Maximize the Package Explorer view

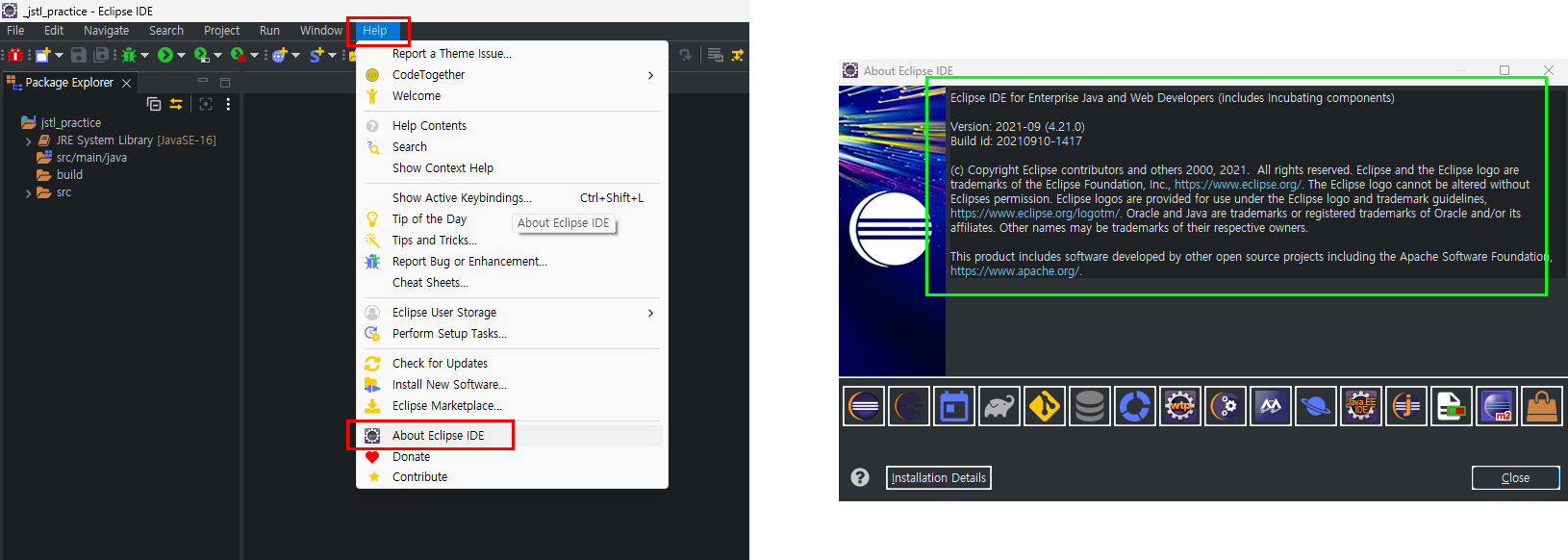pyautogui.click(x=225, y=83)
